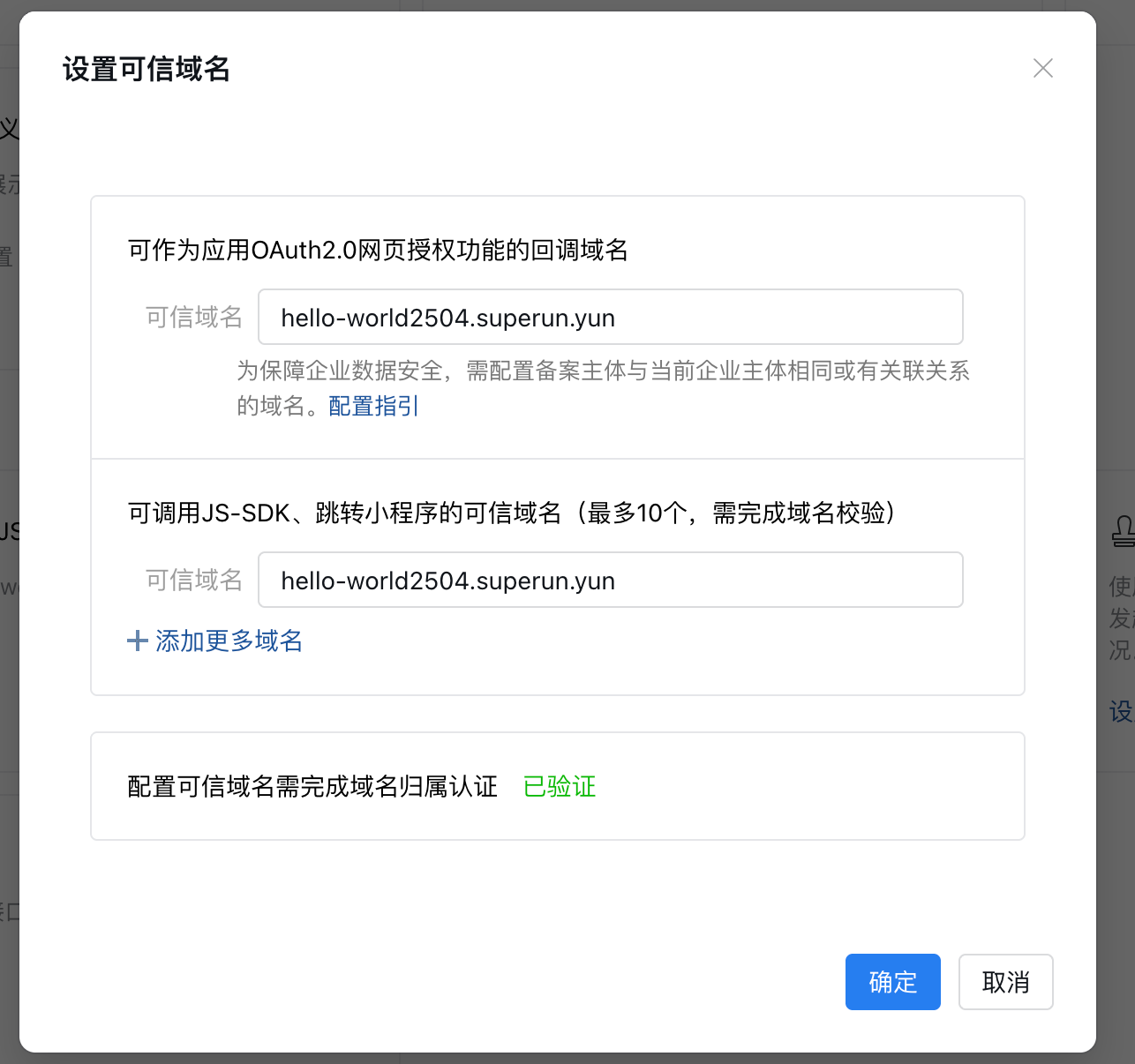Click the plus icon before 添加更多域名

point(137,641)
